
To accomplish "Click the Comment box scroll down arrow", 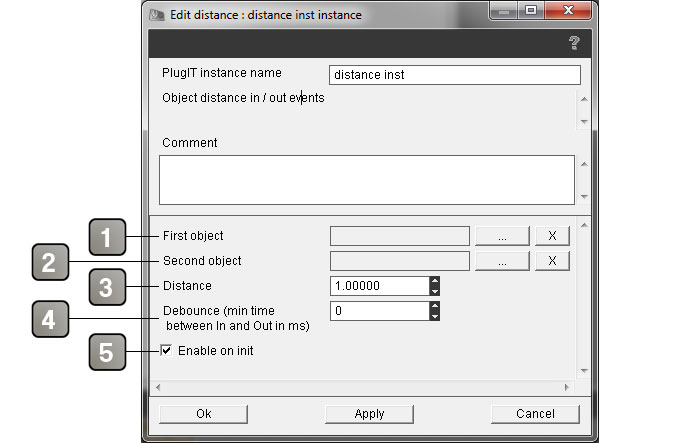I will coord(584,196).
